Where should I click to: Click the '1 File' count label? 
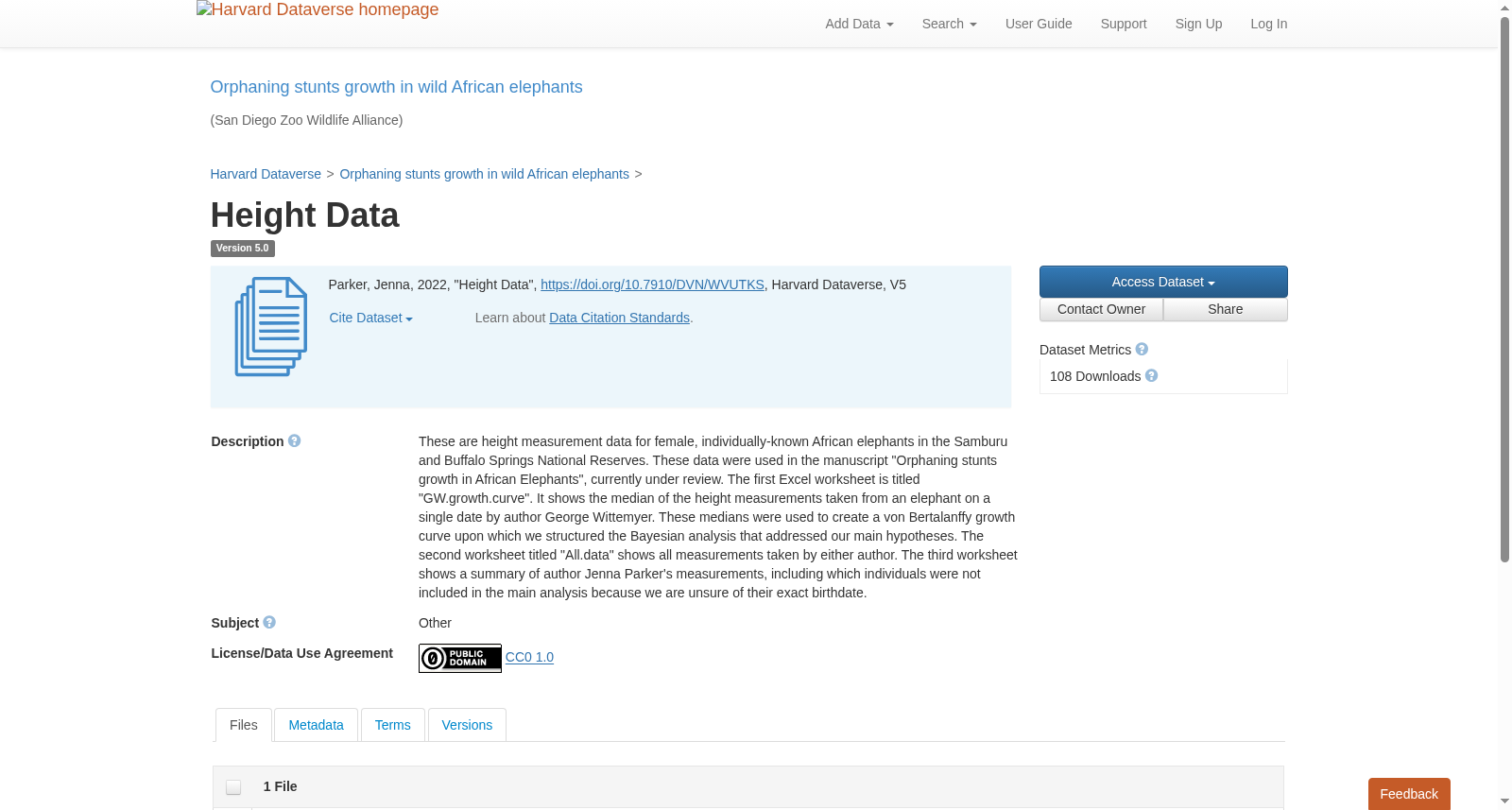point(281,786)
